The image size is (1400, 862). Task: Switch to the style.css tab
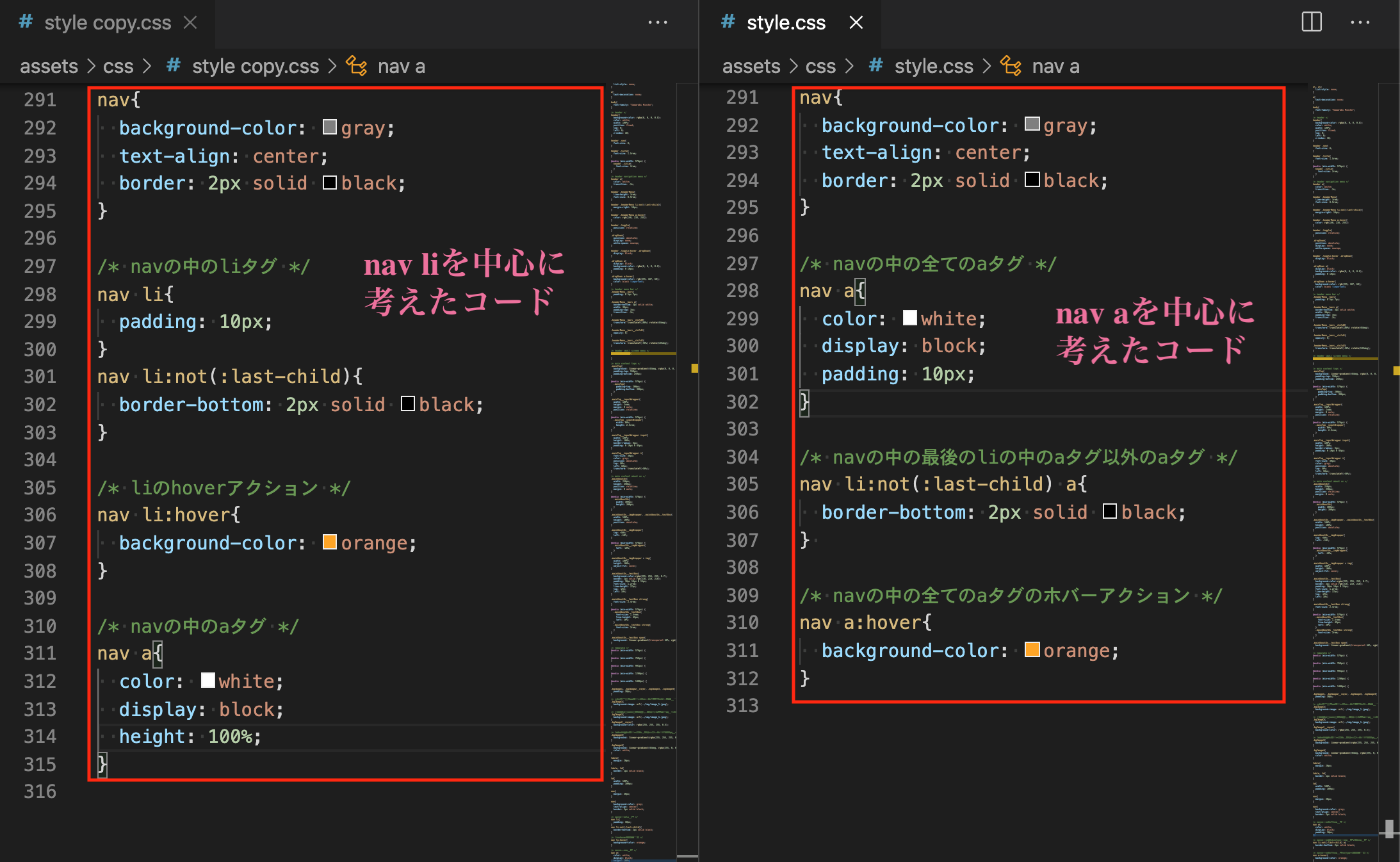785,22
